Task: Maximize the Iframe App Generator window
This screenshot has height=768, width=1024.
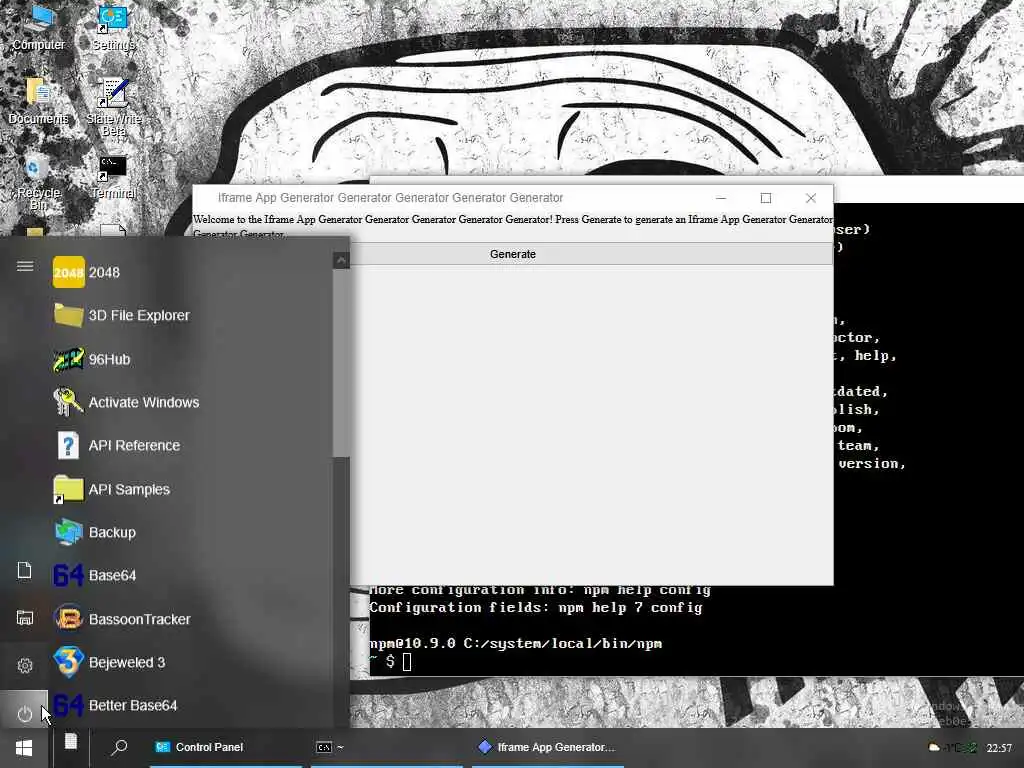Action: [x=766, y=198]
